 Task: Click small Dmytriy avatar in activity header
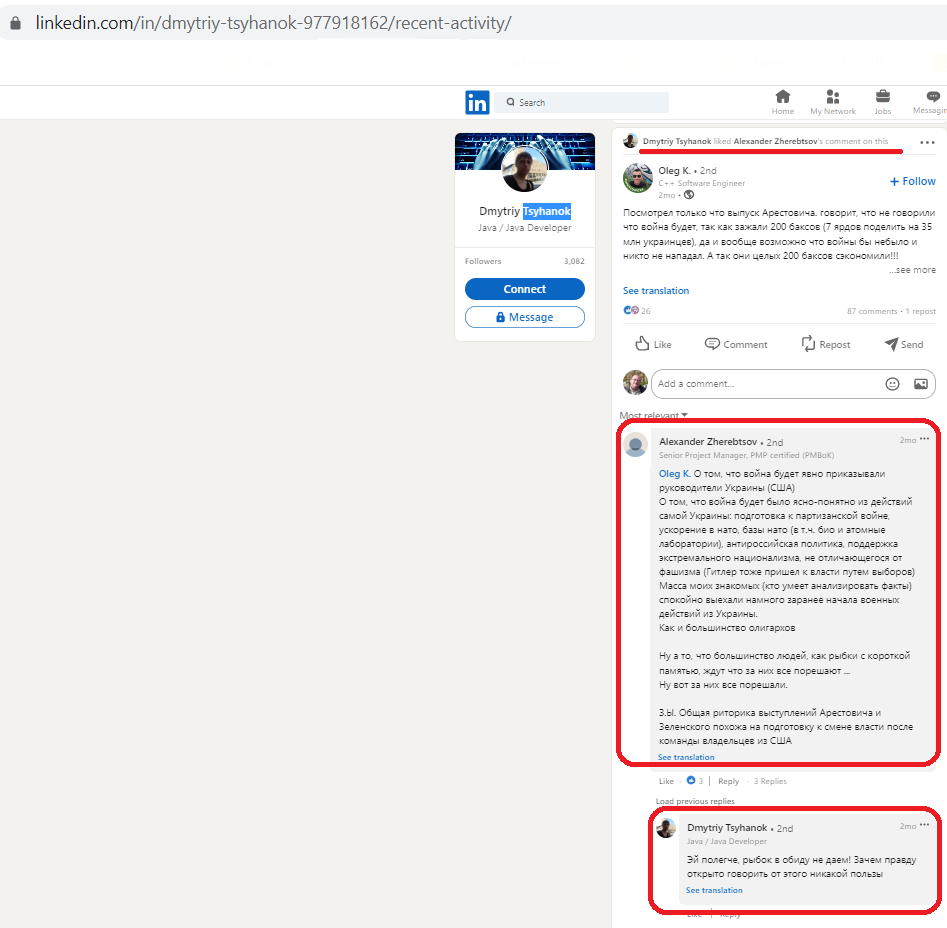pos(631,141)
